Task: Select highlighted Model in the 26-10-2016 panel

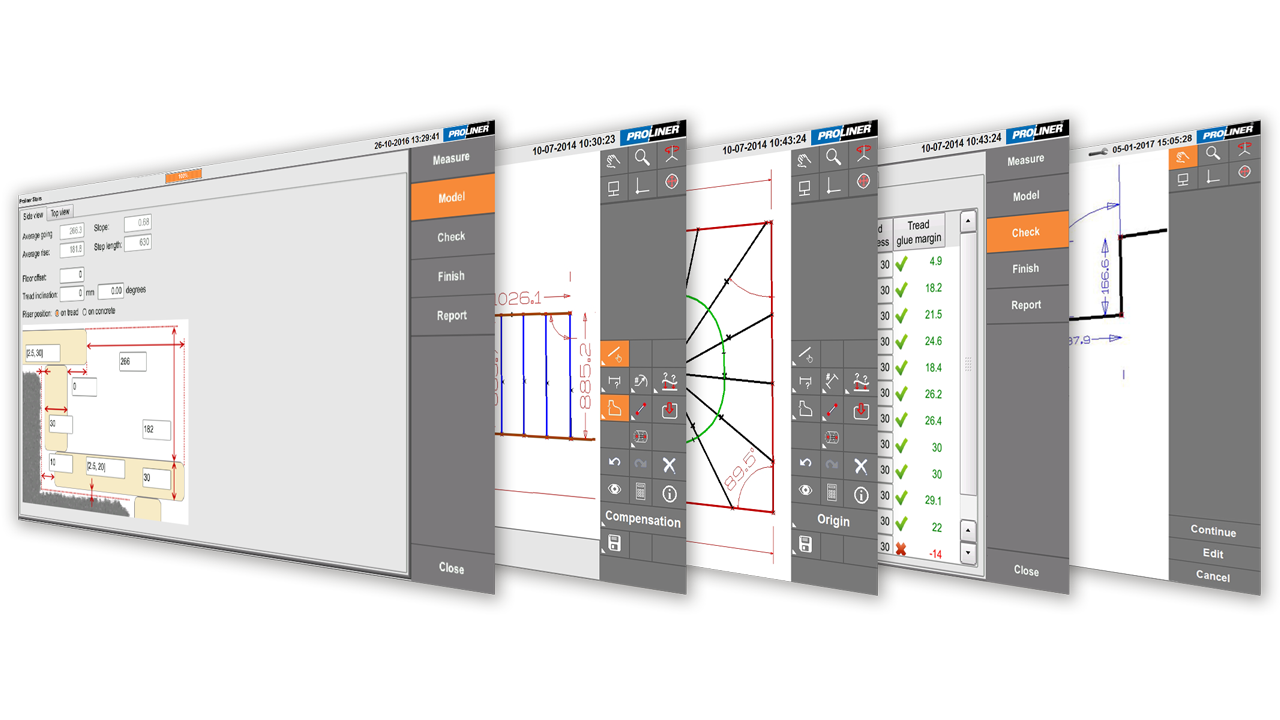Action: [452, 197]
